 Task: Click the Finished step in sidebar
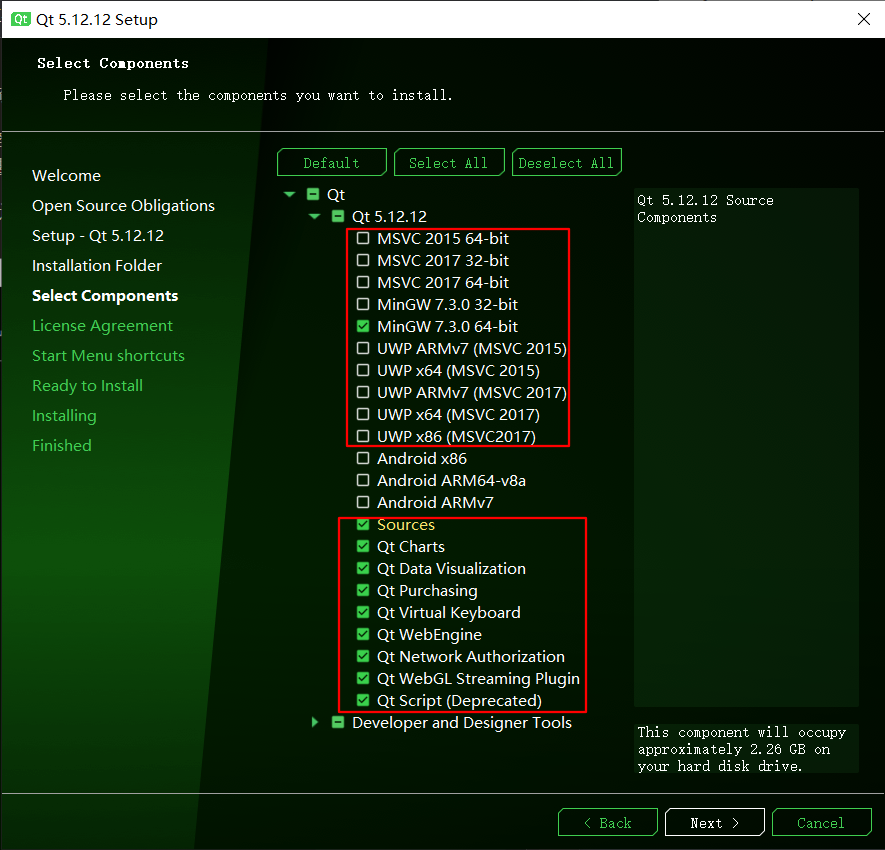coord(62,445)
